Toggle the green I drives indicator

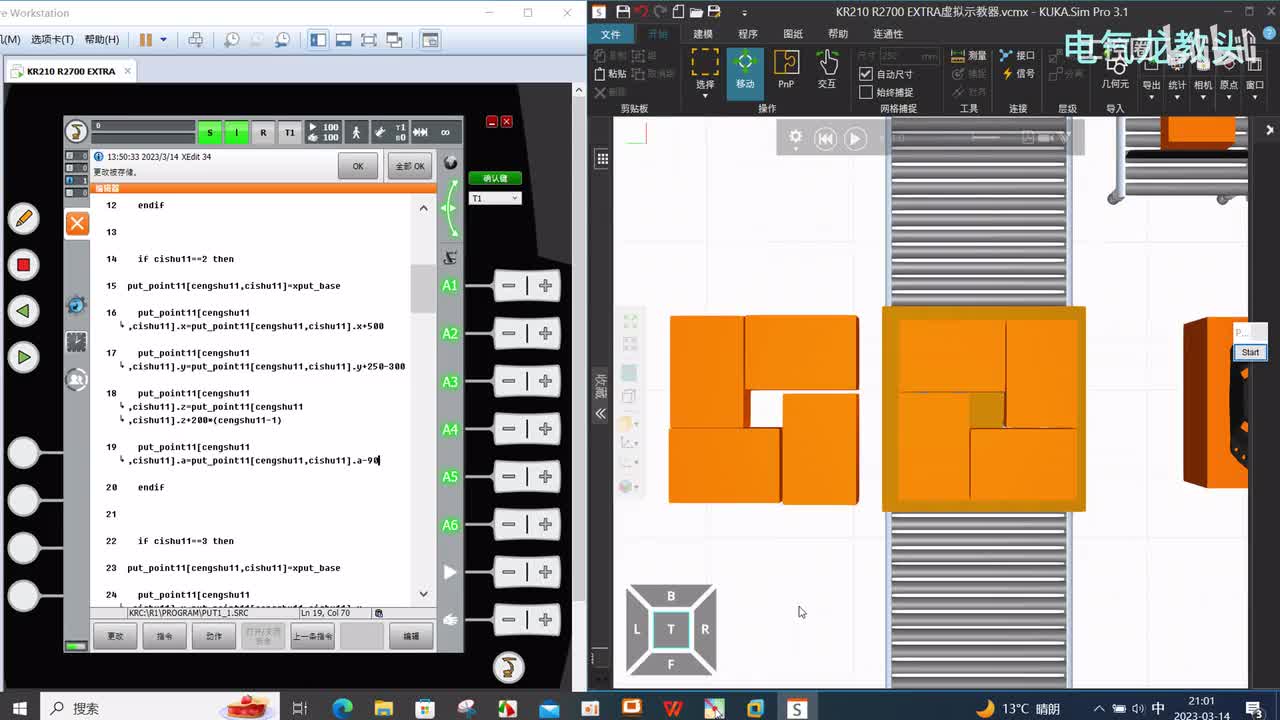236,132
